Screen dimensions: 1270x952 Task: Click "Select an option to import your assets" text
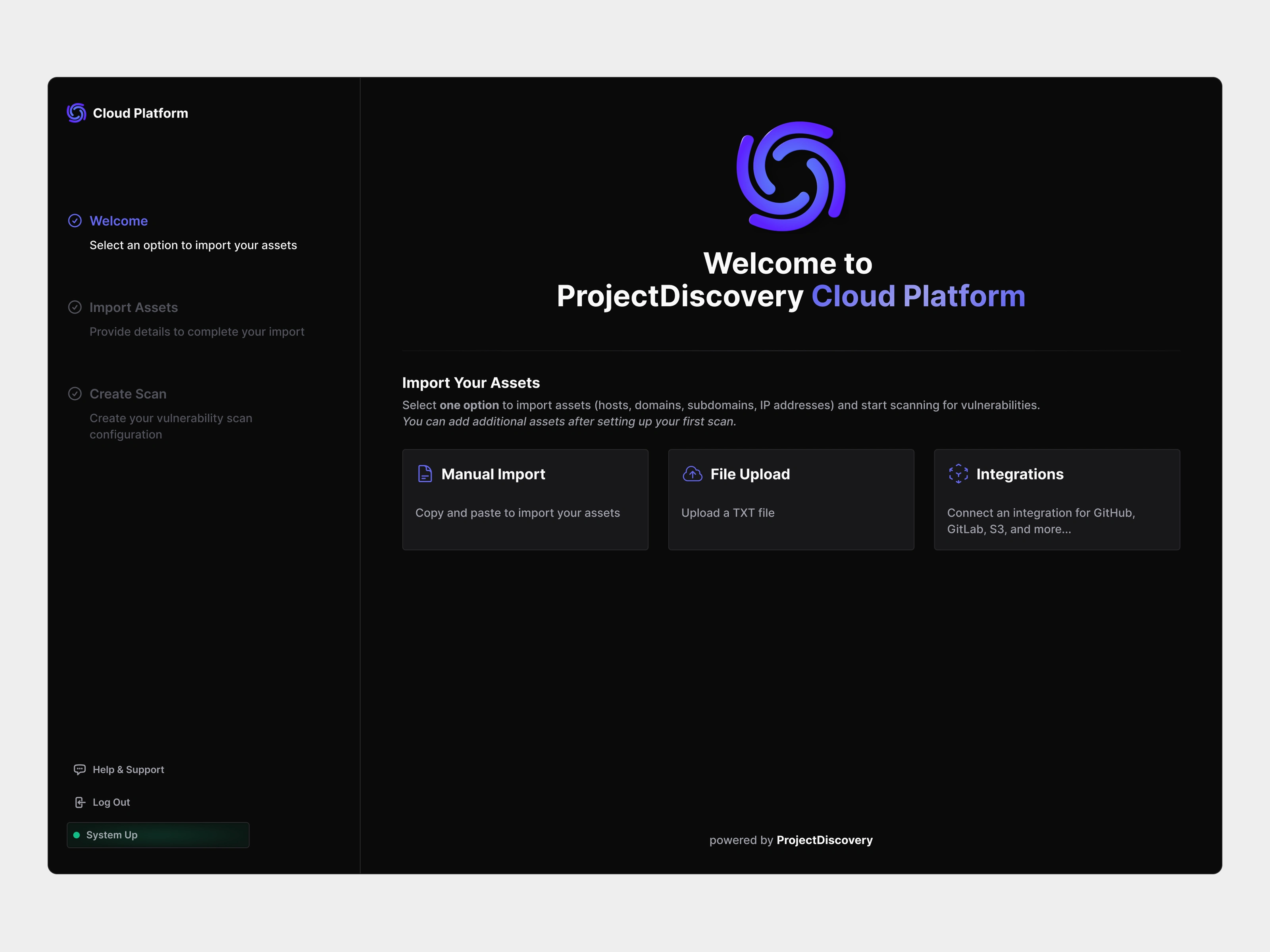point(194,245)
